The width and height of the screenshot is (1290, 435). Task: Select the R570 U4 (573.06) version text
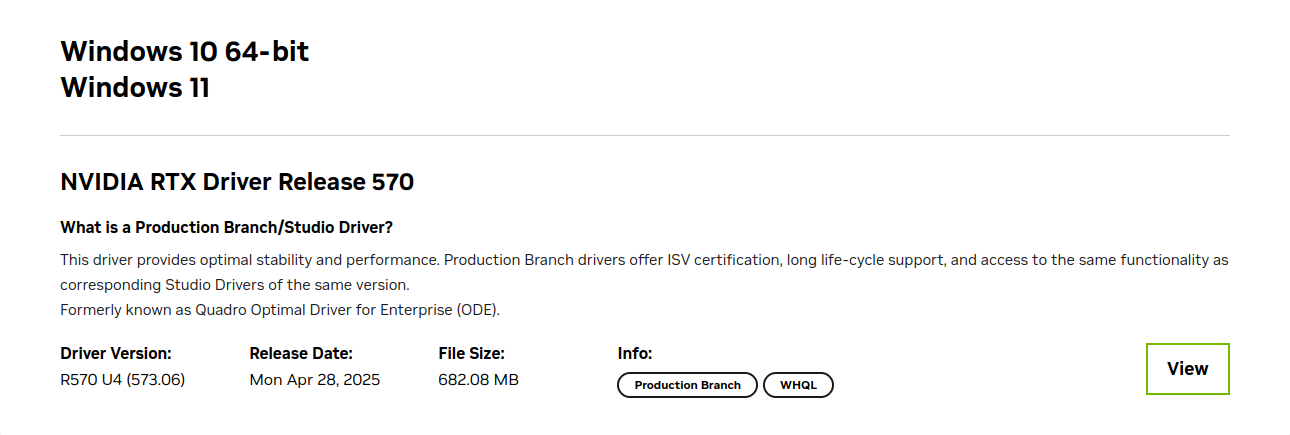[123, 380]
